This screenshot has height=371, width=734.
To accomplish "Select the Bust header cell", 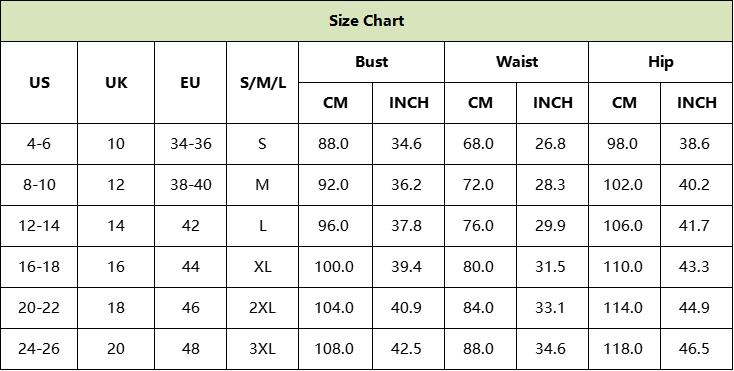I will coord(371,62).
